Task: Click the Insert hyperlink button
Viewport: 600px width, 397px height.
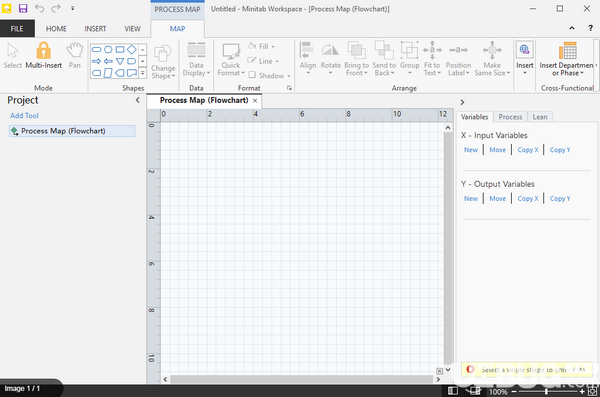Action: pos(525,57)
